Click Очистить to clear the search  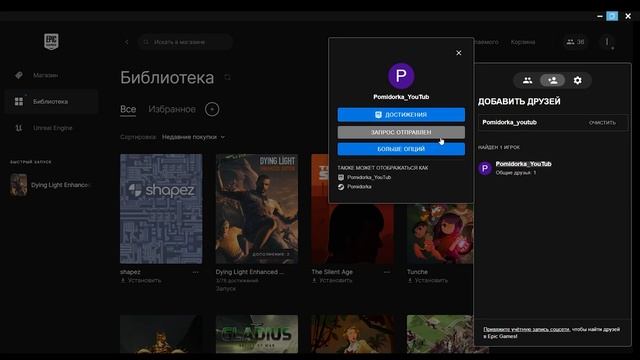pyautogui.click(x=602, y=122)
